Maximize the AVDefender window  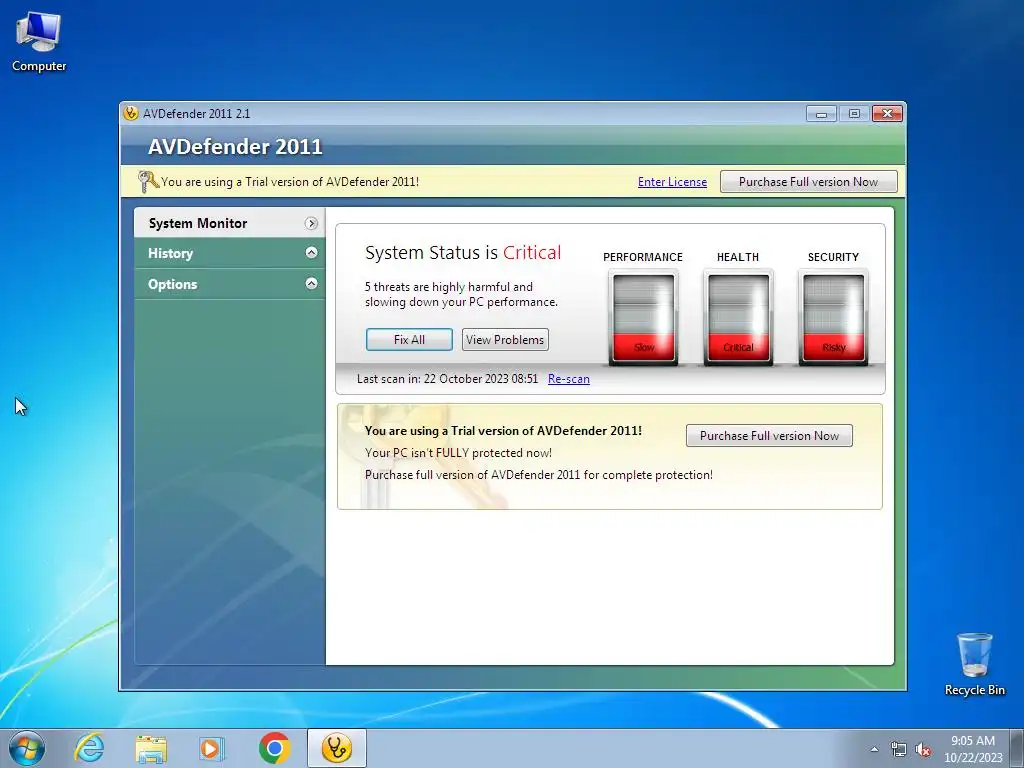854,114
